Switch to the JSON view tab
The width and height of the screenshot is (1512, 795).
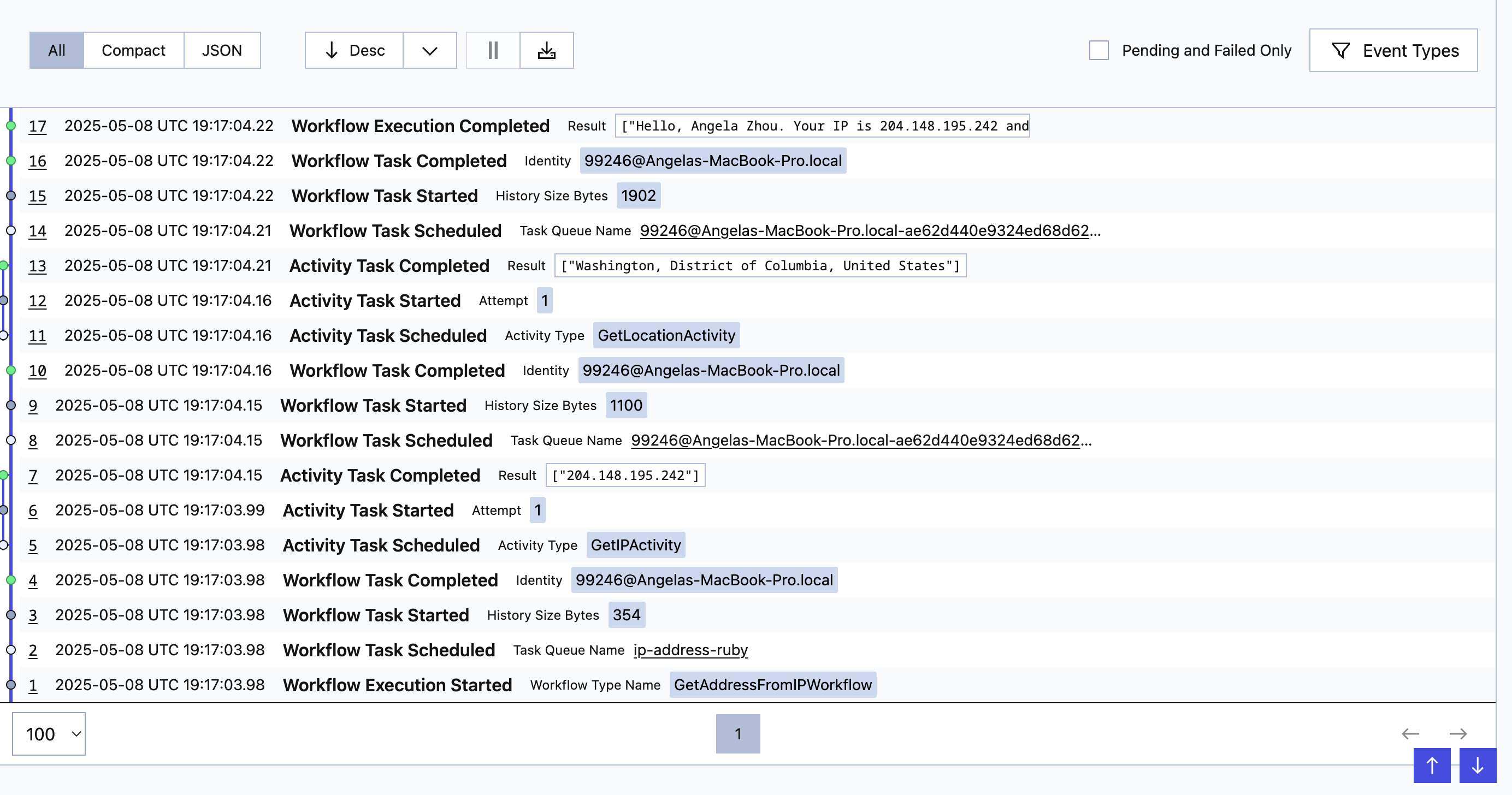point(222,50)
